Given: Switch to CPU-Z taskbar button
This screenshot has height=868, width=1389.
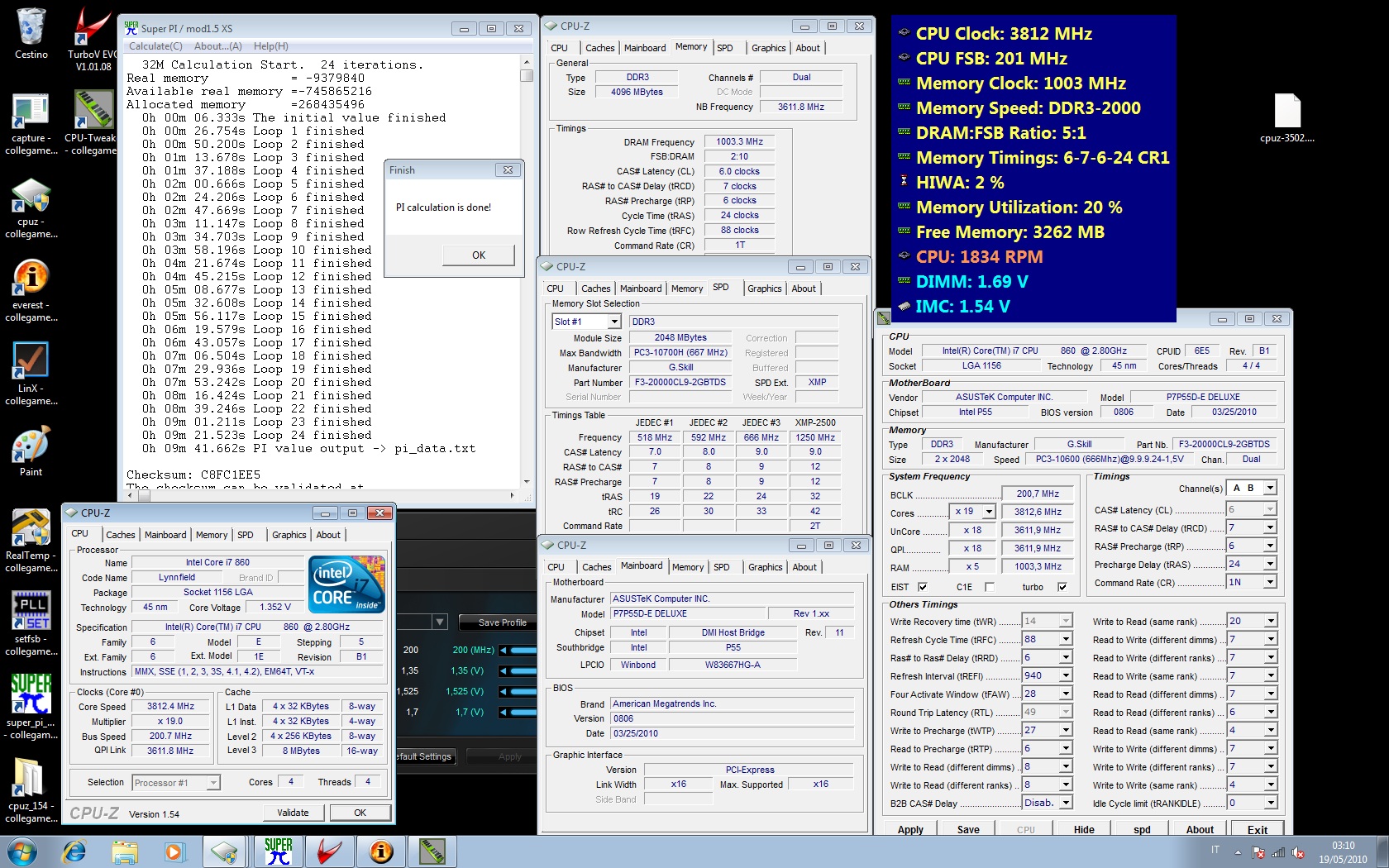Looking at the screenshot, I should pos(225,851).
